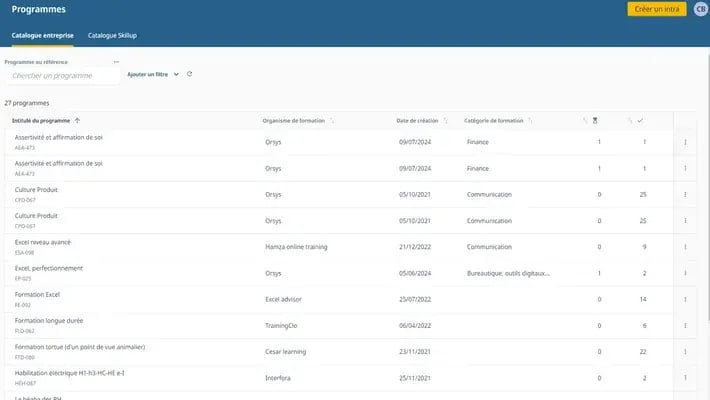Open the Formation longue durée programme
Viewport: 710px width, 400px height.
[49, 321]
